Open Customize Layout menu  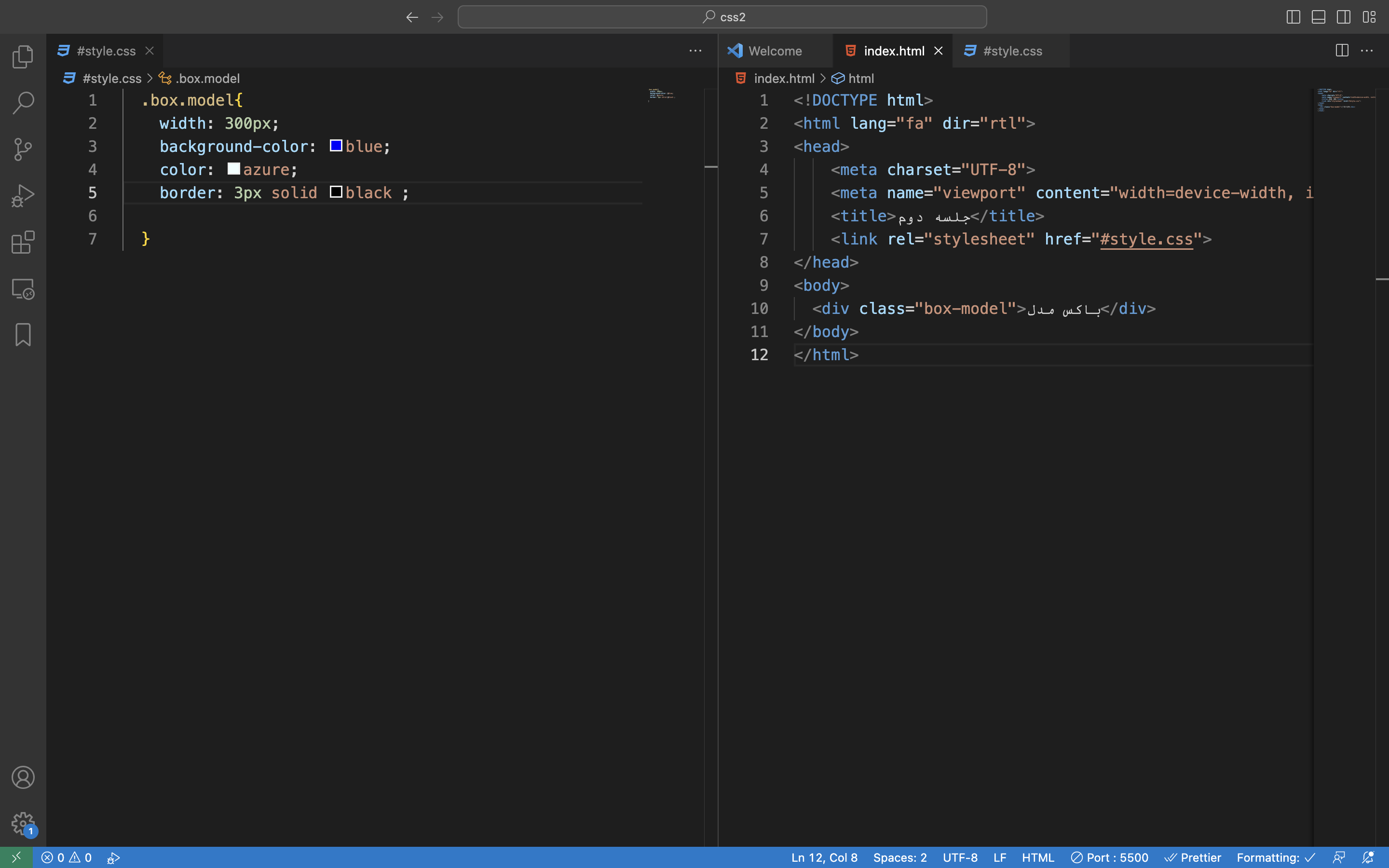(x=1369, y=17)
